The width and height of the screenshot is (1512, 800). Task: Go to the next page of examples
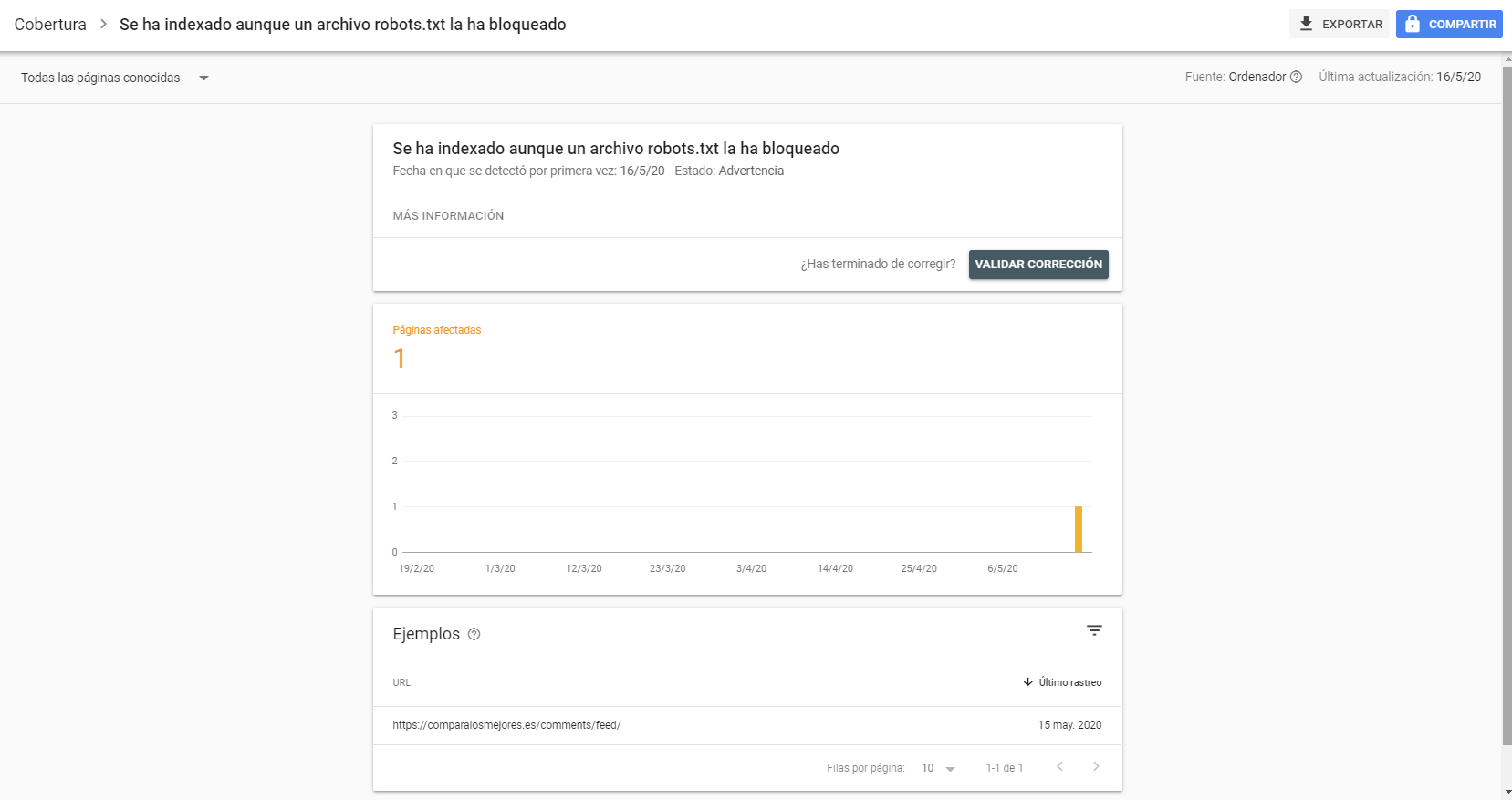point(1096,767)
